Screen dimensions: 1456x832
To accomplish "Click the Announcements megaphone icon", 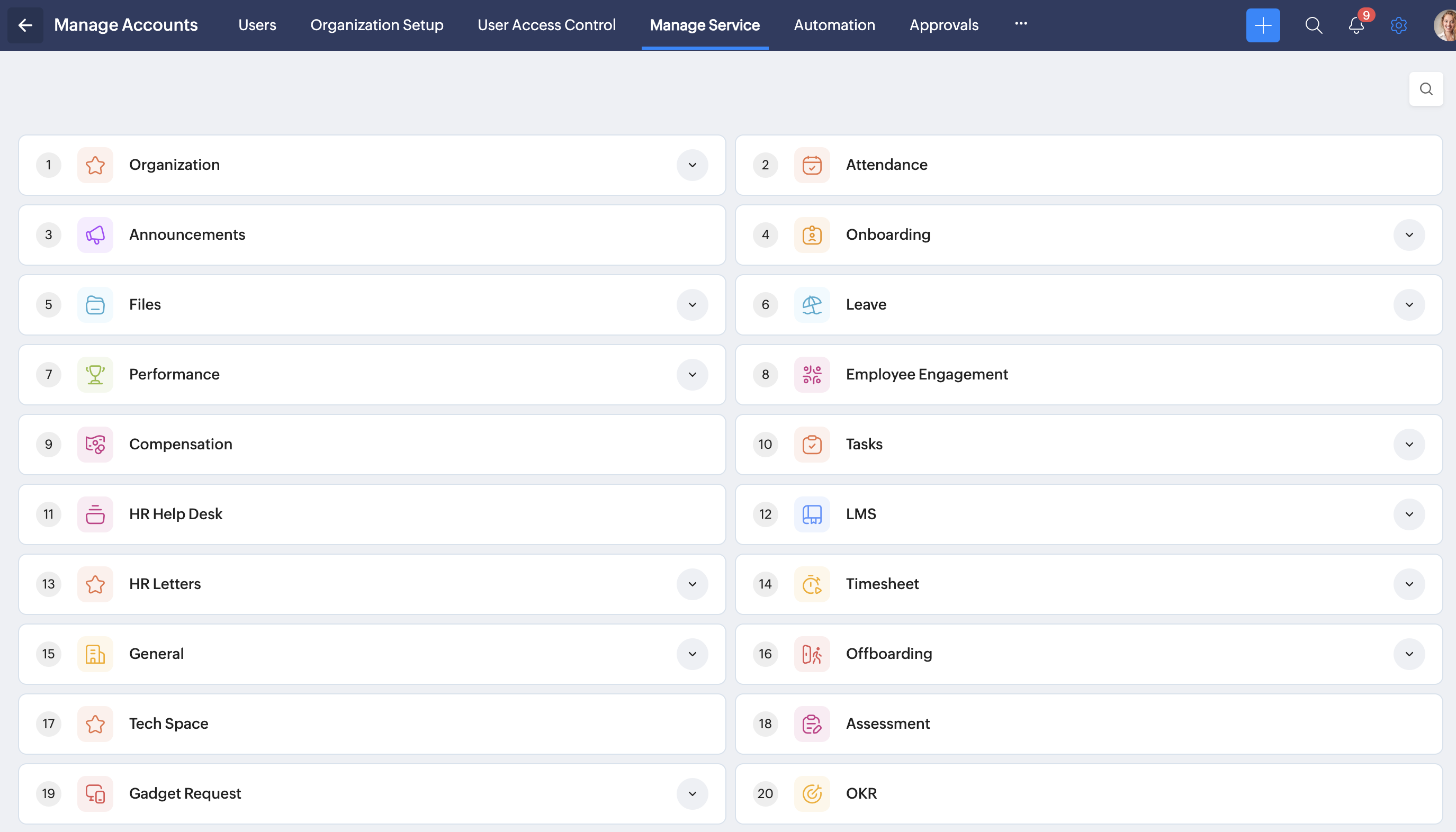I will tap(95, 235).
